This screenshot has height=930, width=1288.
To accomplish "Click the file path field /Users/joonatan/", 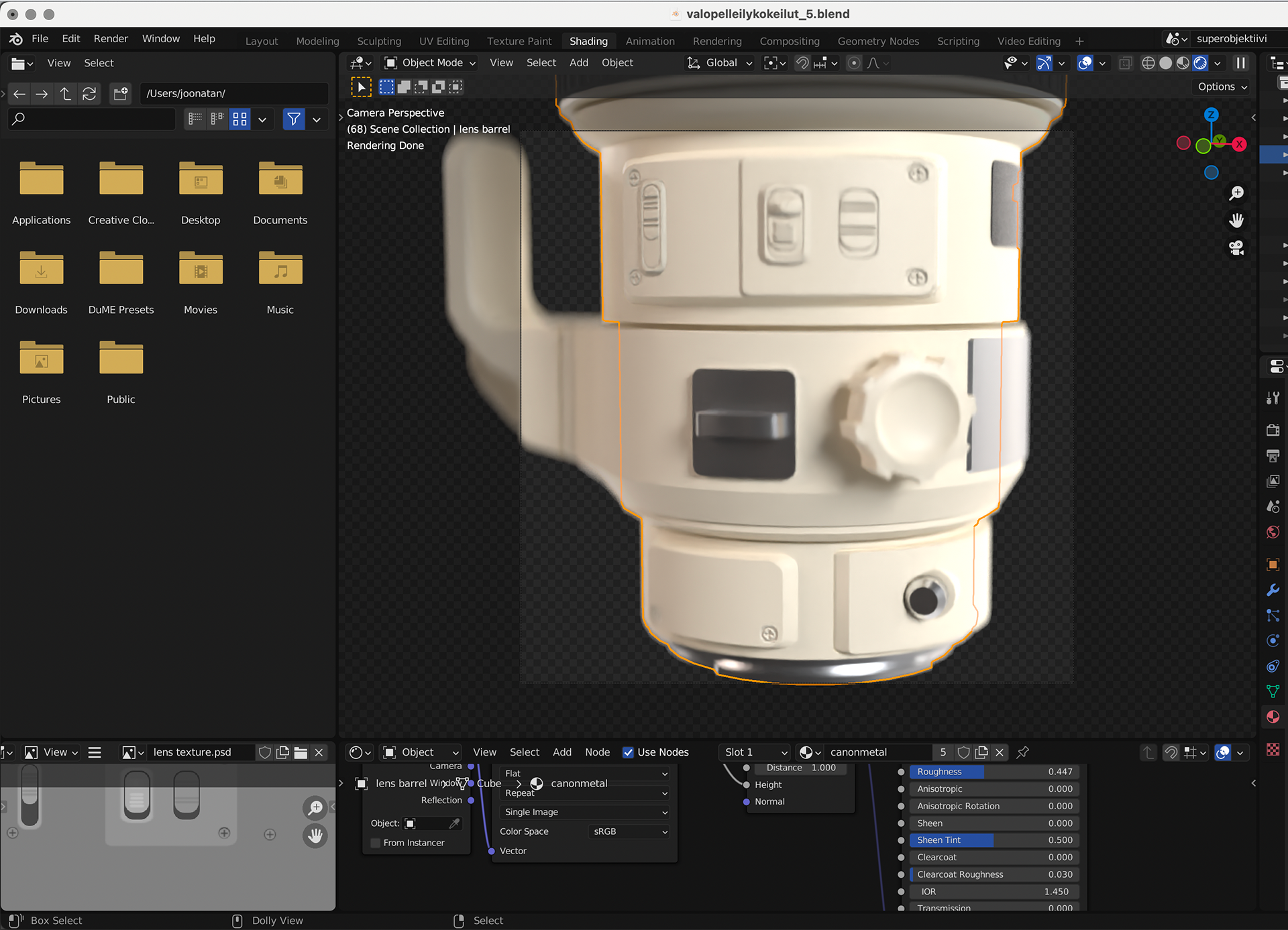I will point(233,93).
